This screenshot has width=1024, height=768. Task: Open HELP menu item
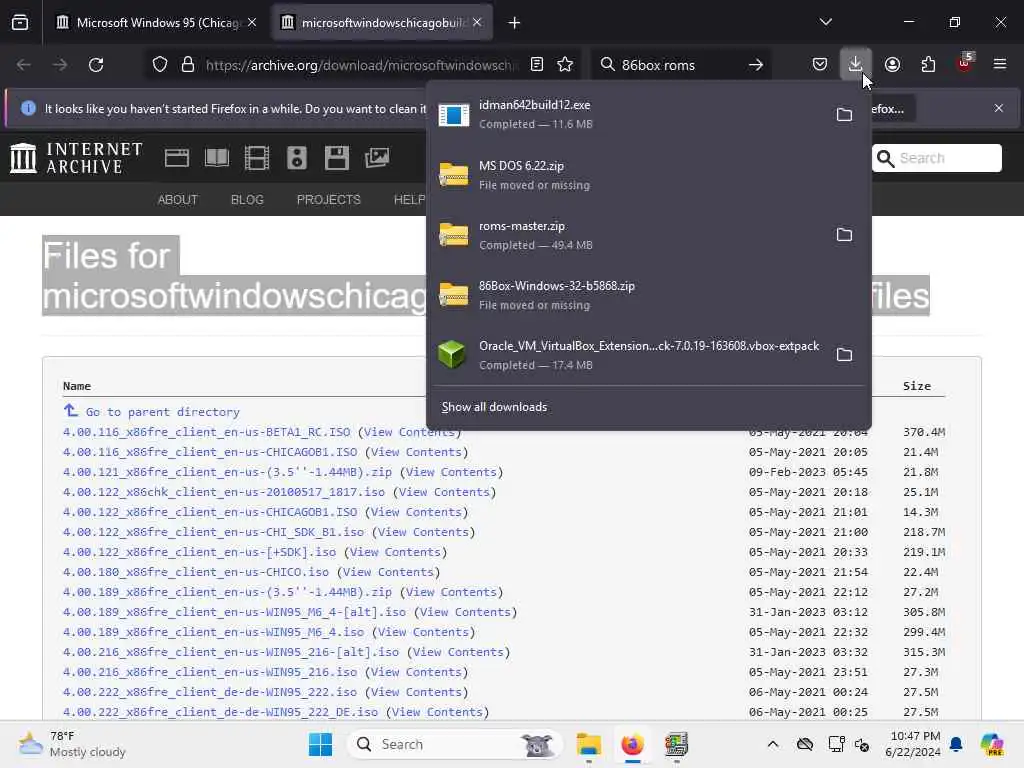pyautogui.click(x=409, y=200)
